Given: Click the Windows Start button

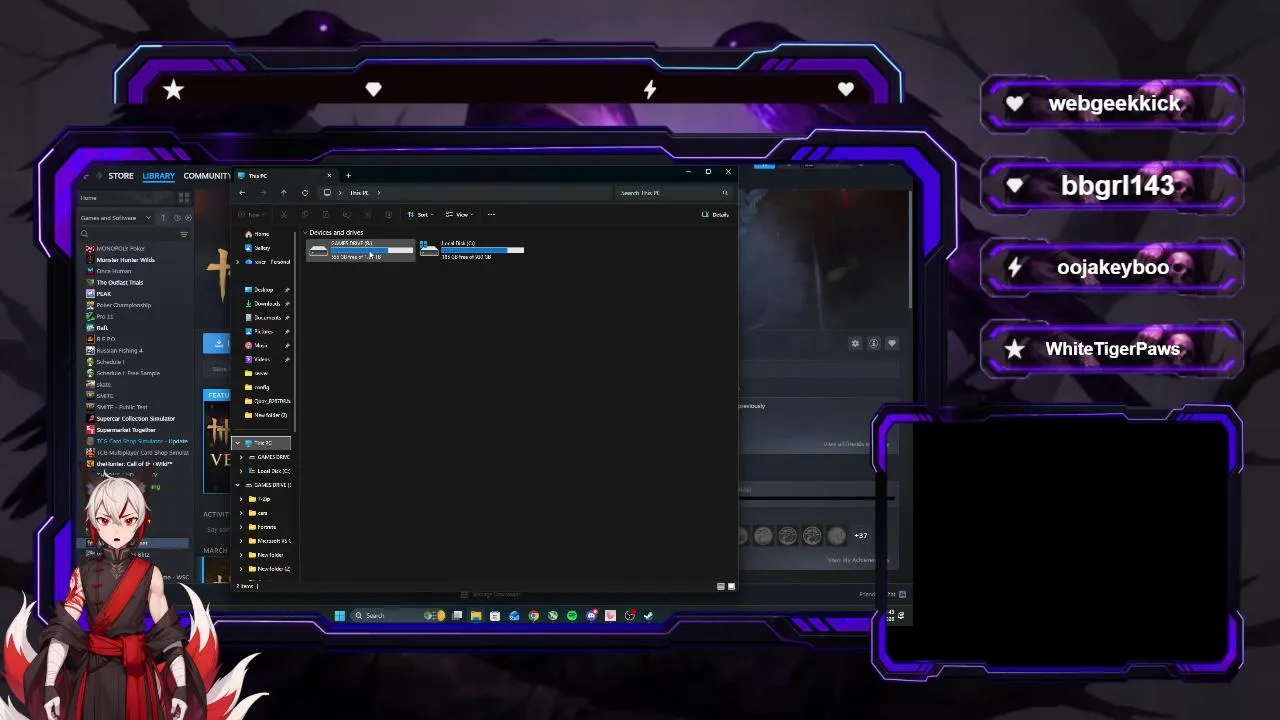Looking at the screenshot, I should coord(340,616).
